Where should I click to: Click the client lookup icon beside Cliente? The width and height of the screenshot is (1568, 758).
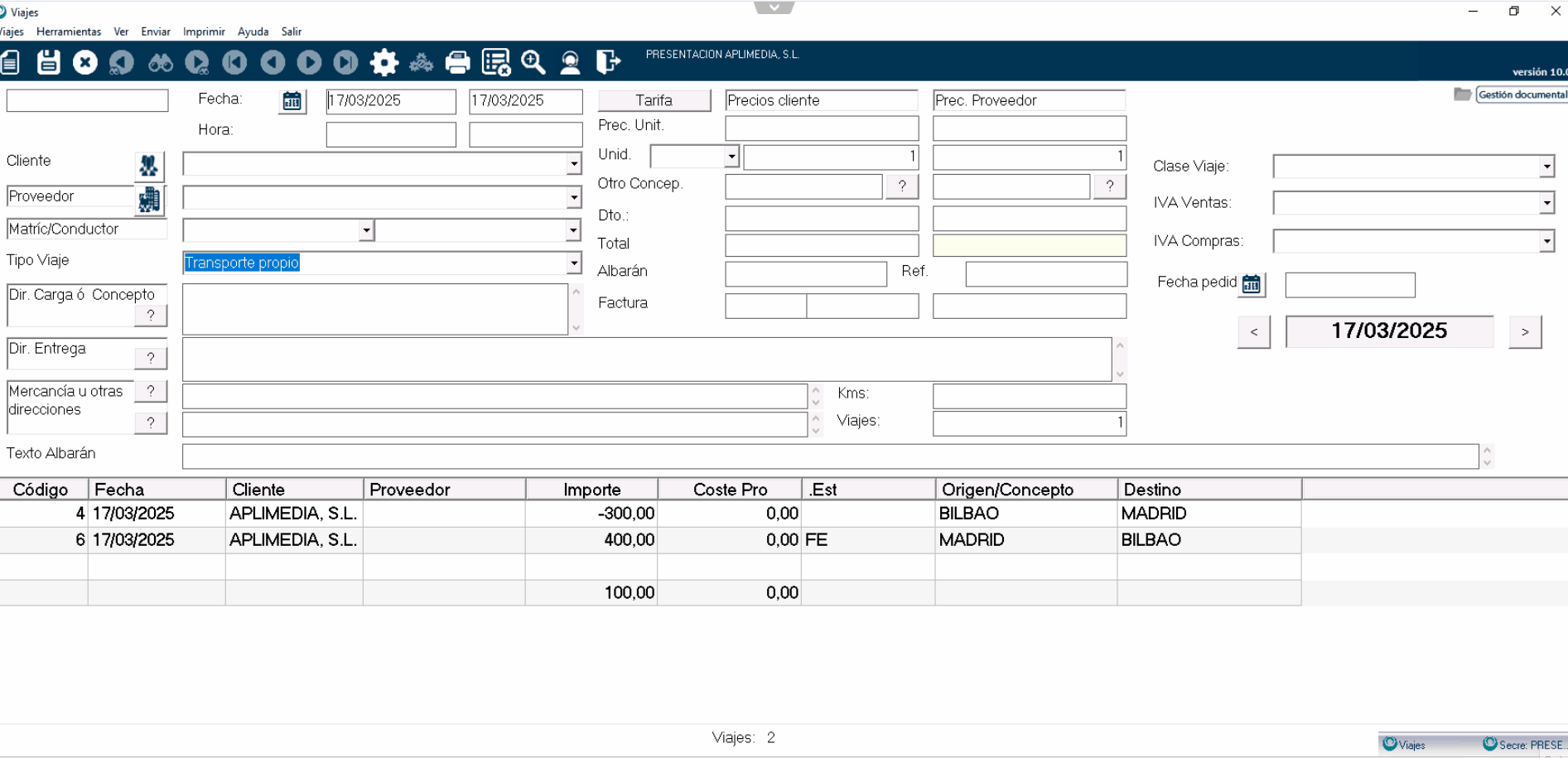tap(149, 166)
